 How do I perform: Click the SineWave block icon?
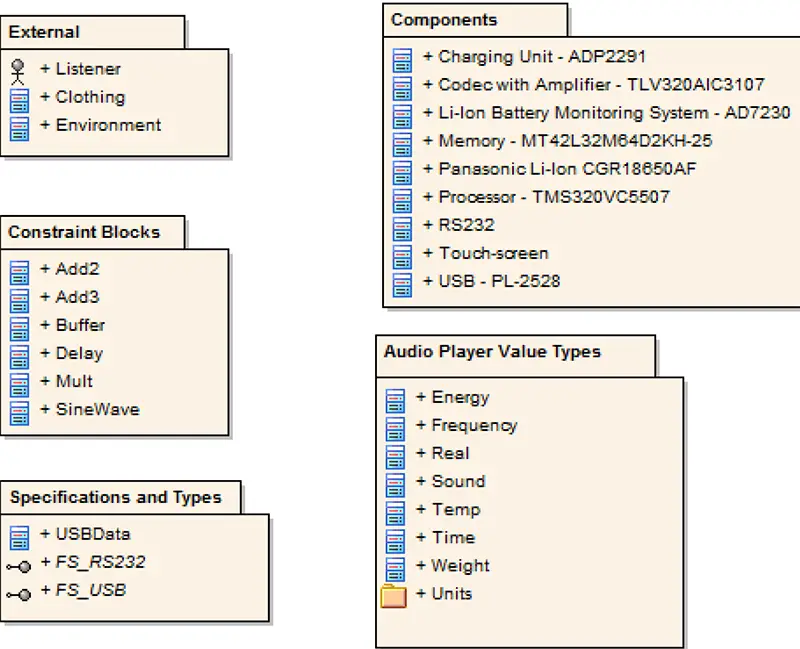pyautogui.click(x=19, y=413)
